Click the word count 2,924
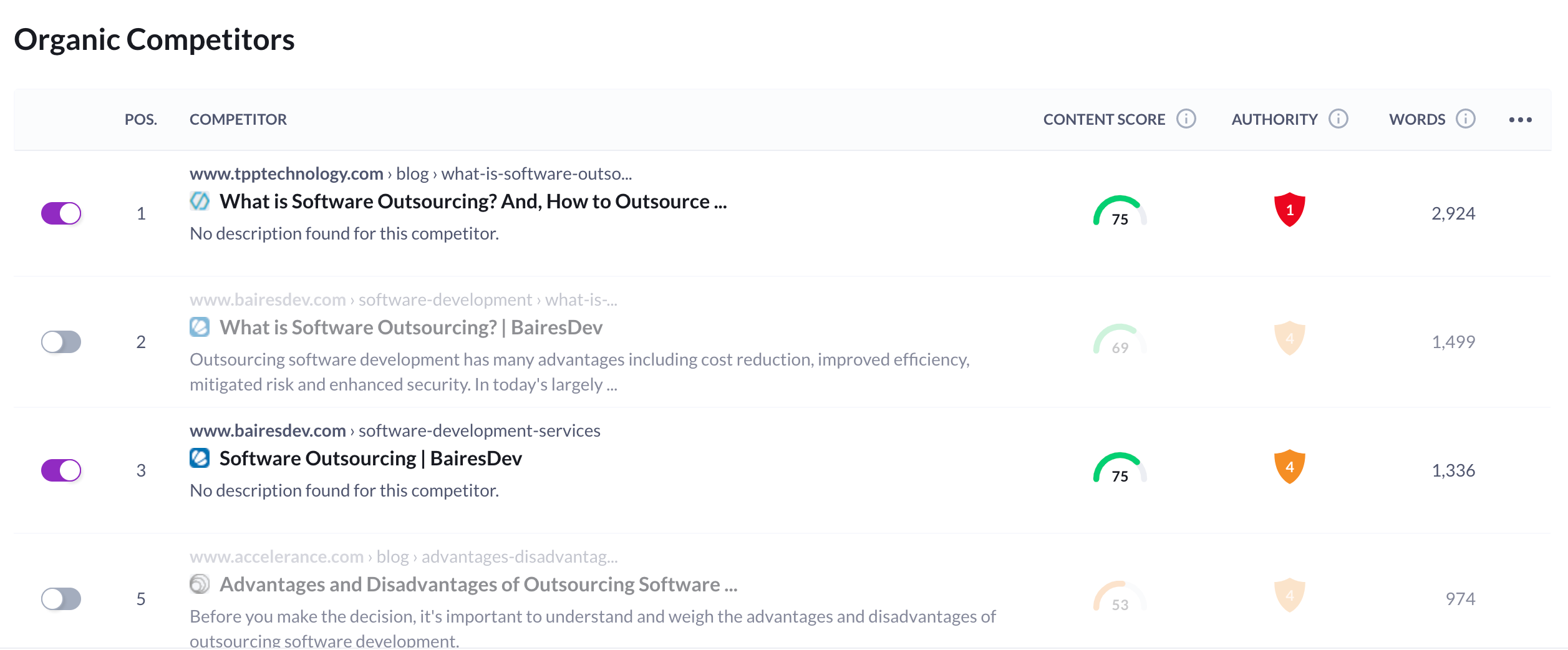The width and height of the screenshot is (1568, 650). [x=1453, y=213]
